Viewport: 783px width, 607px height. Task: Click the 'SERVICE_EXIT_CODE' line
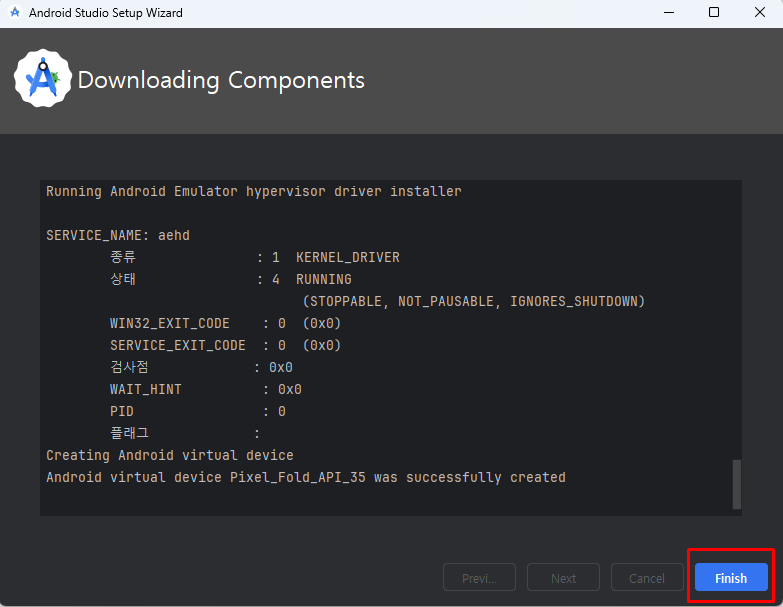tap(225, 345)
